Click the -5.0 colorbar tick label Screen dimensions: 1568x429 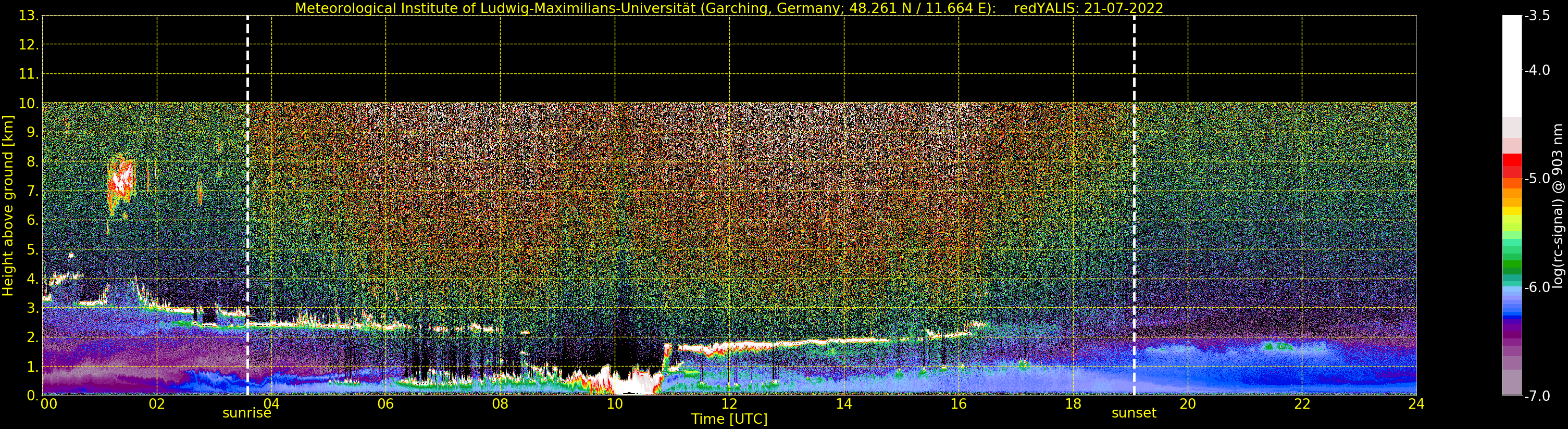click(x=1537, y=179)
